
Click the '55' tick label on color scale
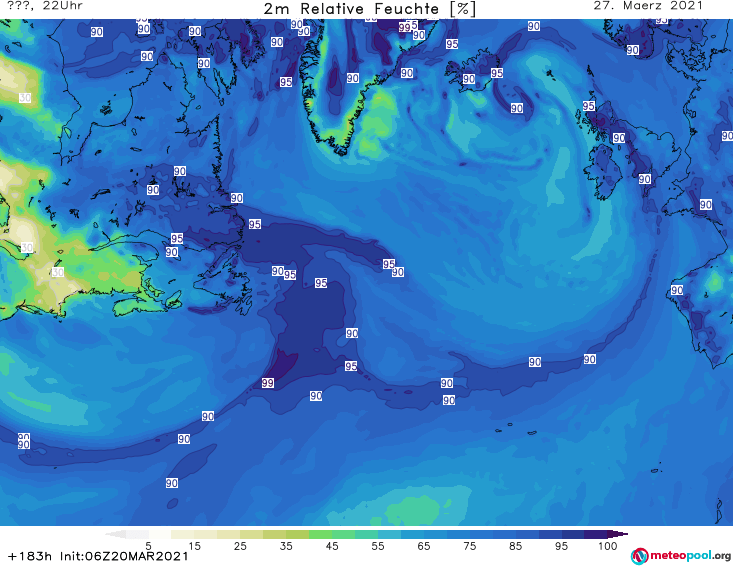[x=378, y=546]
